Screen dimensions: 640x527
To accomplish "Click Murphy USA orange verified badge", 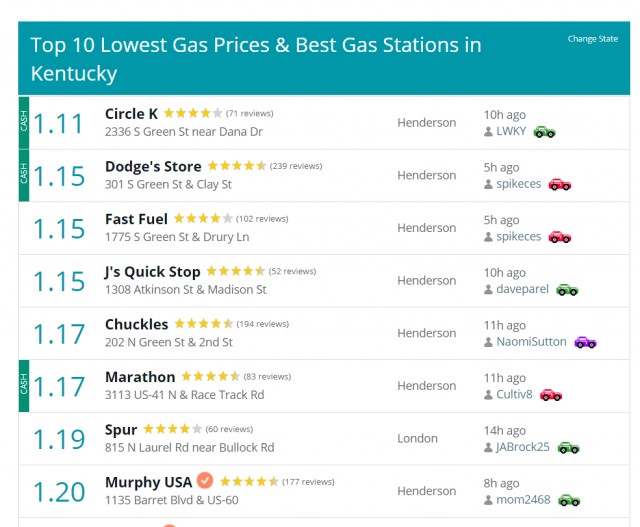I will (x=205, y=480).
